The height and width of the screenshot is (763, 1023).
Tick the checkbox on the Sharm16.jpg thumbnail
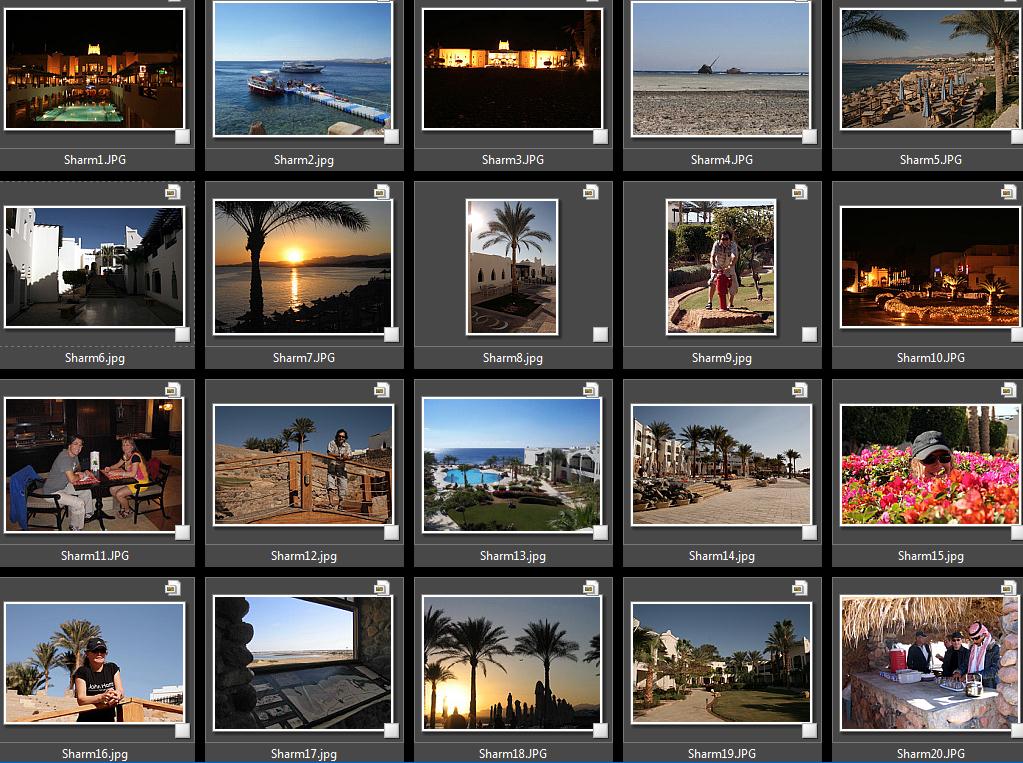(183, 730)
